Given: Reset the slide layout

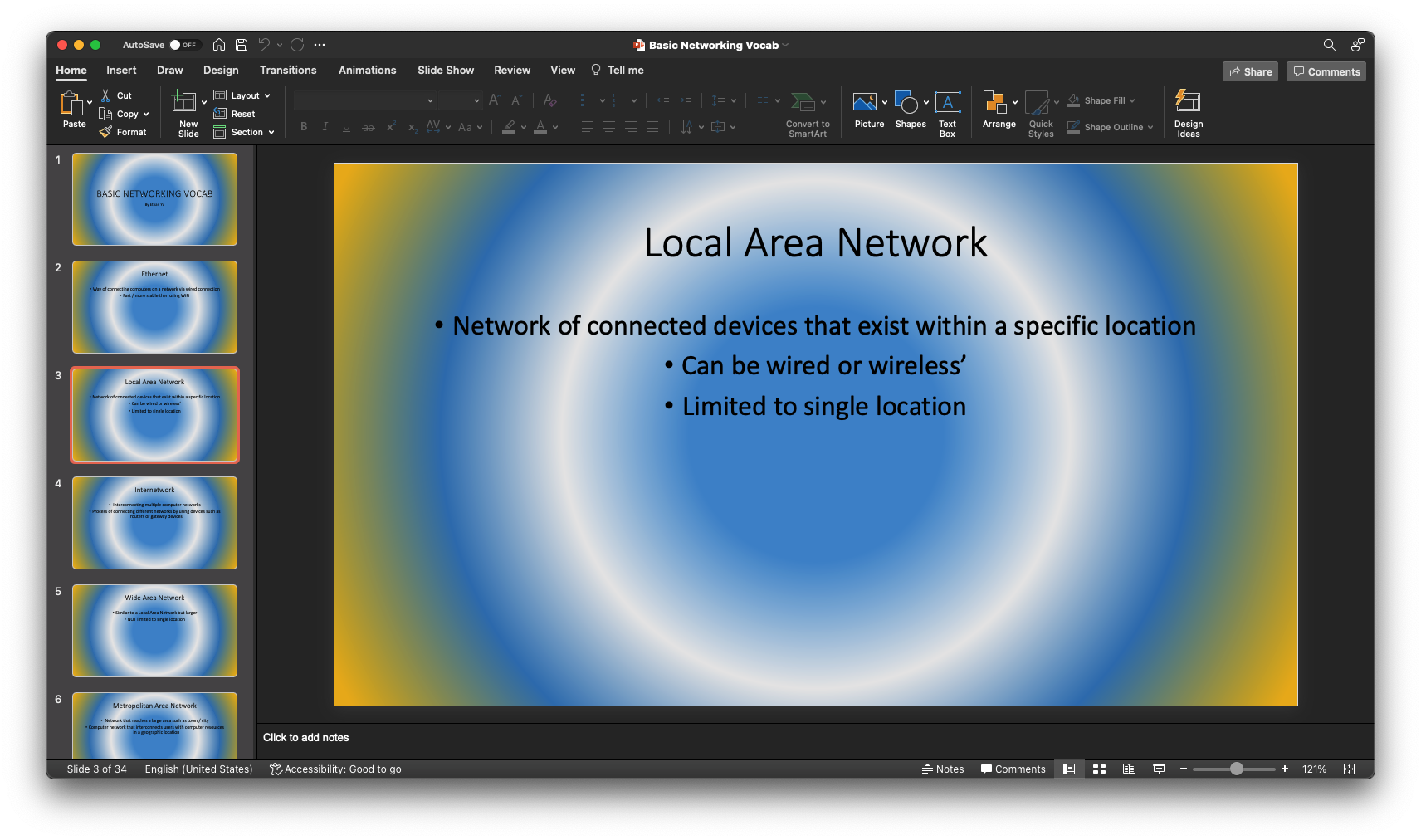Looking at the screenshot, I should 234,114.
